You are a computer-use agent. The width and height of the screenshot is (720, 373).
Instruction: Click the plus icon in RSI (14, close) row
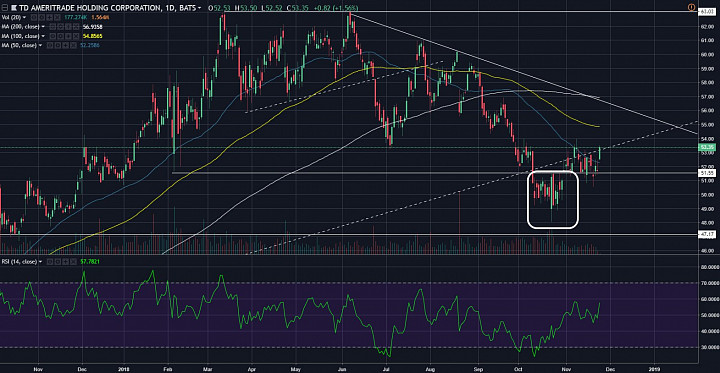tap(66, 261)
